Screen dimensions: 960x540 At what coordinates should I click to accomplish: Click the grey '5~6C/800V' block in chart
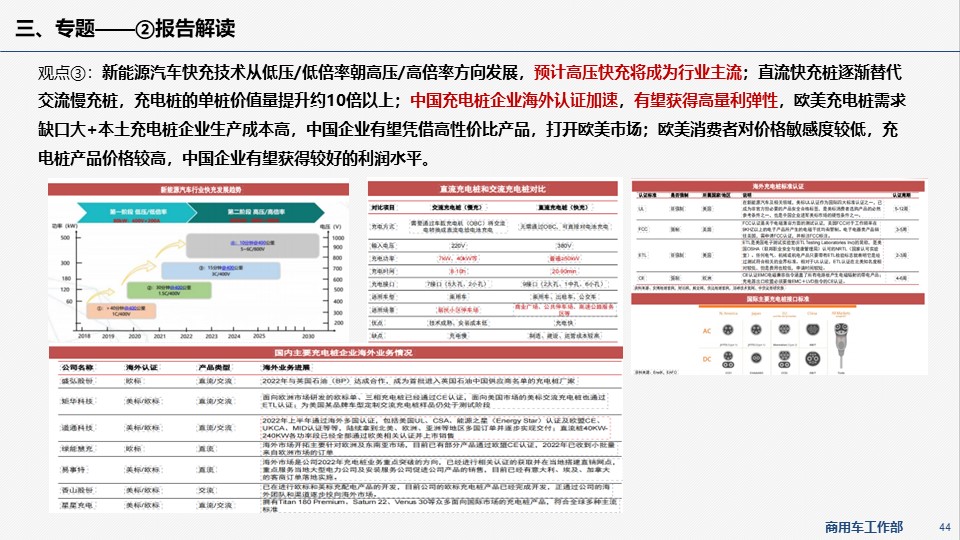point(253,246)
